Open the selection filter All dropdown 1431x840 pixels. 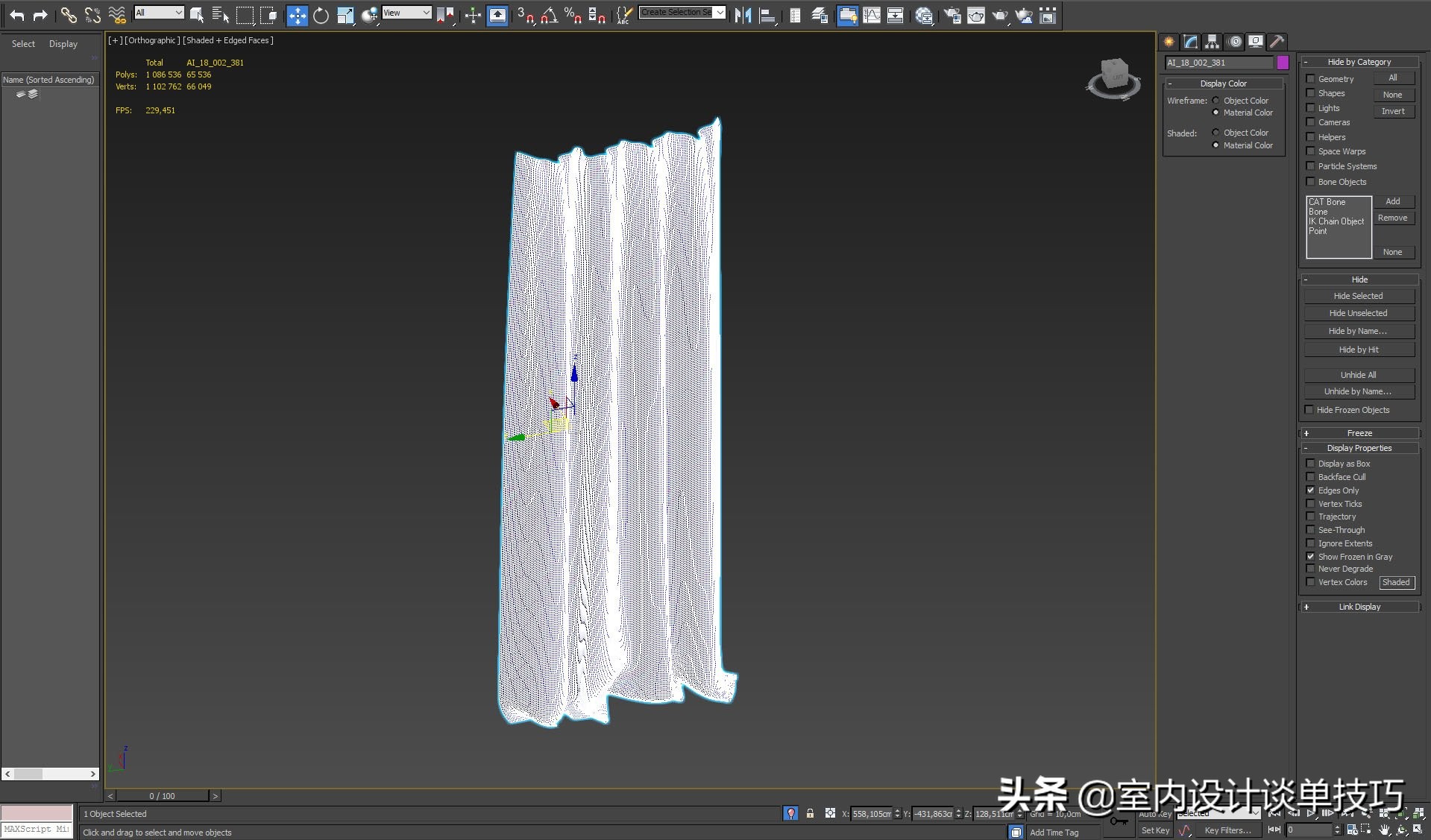159,13
